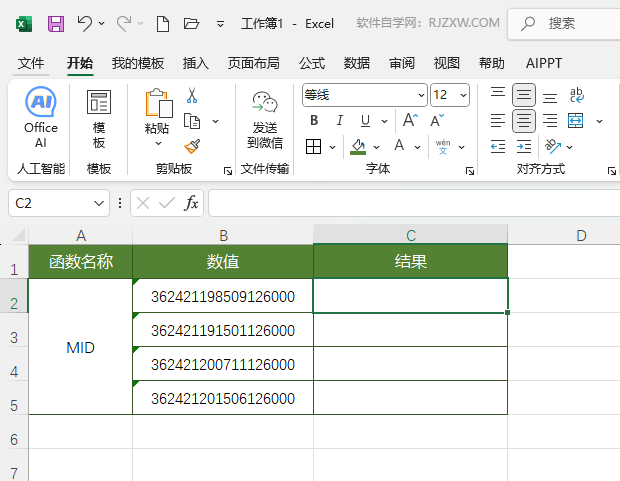The image size is (620, 481).
Task: Send file via 发送到微信
Action: (x=265, y=119)
